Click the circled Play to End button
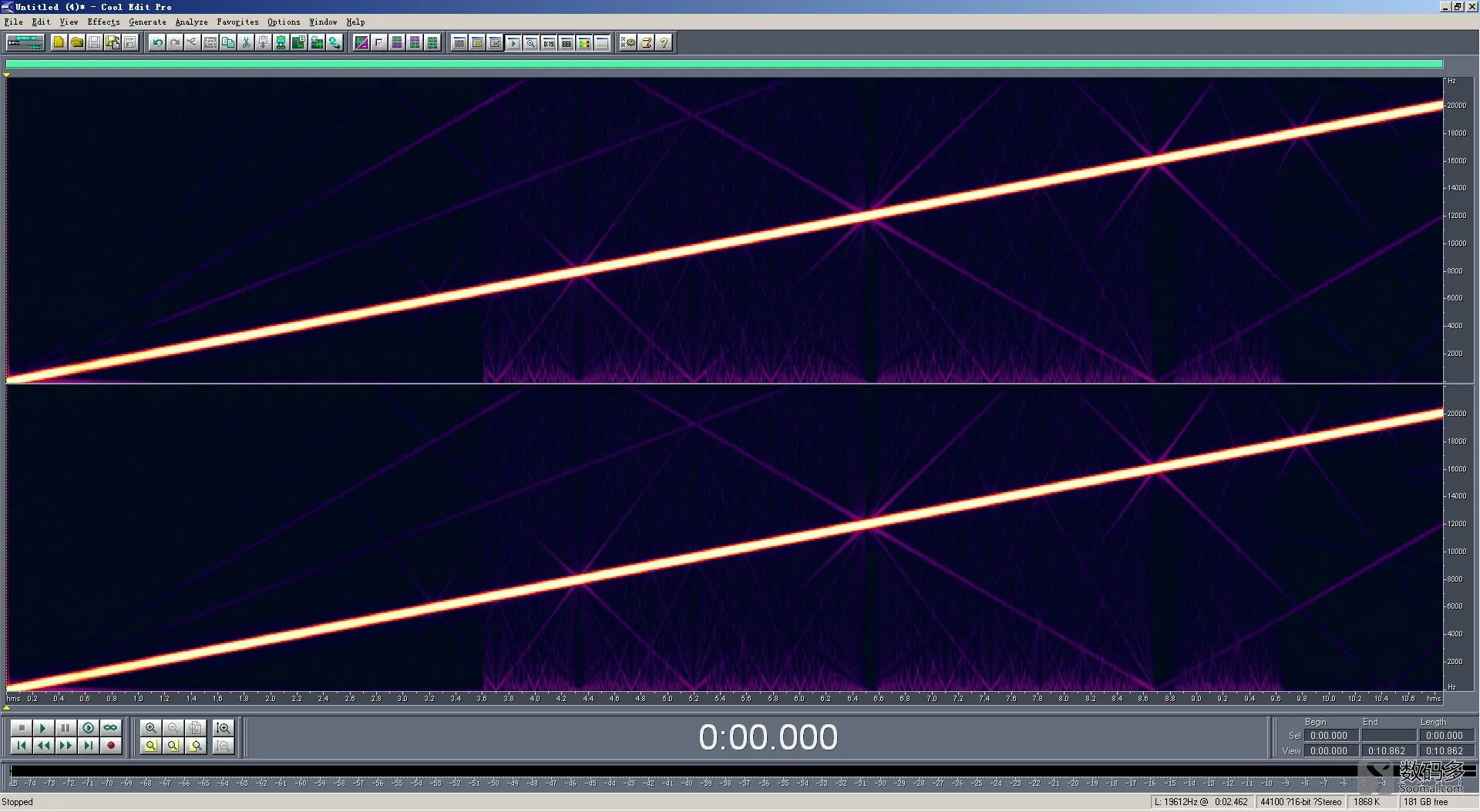This screenshot has height=812, width=1480. pos(89,727)
